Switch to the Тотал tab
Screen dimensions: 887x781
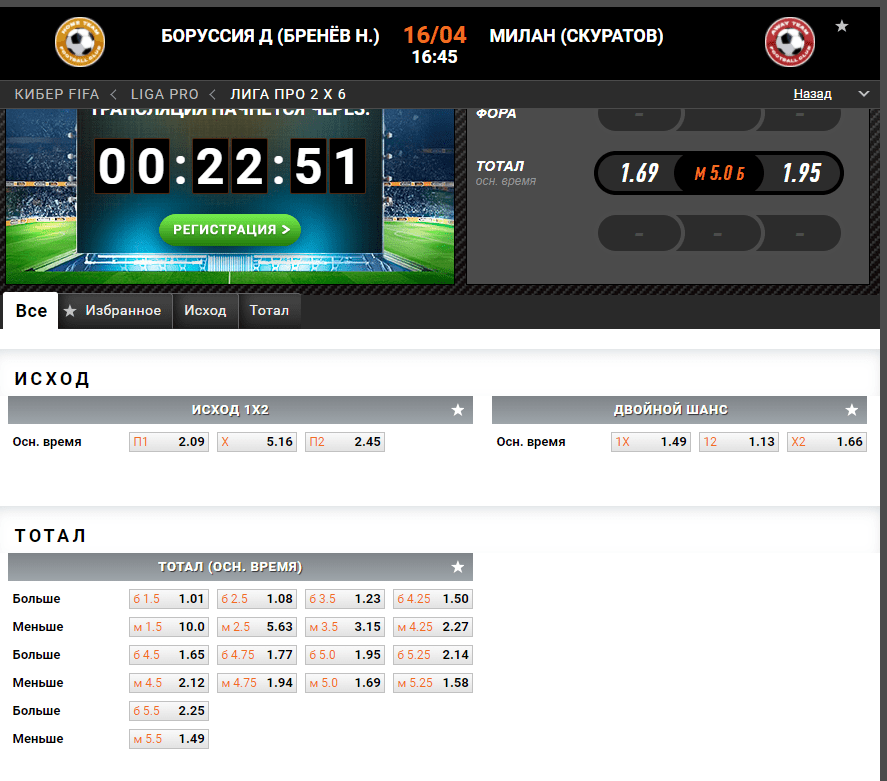269,310
